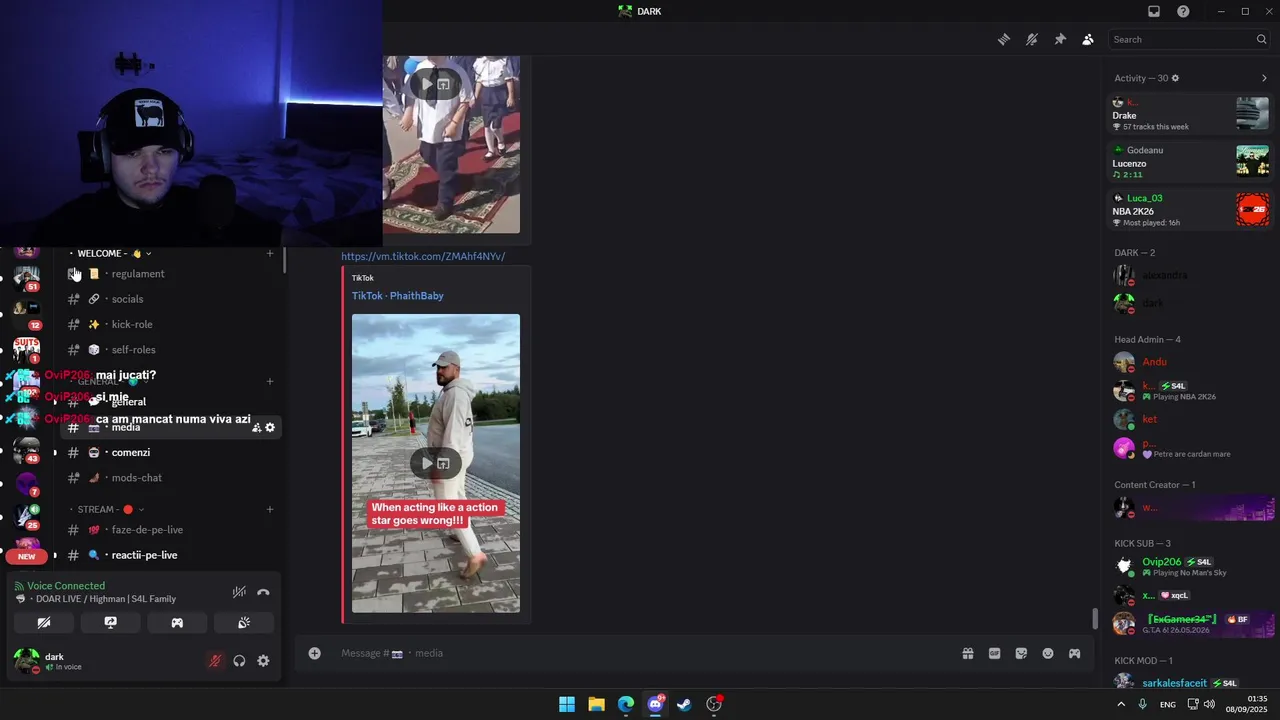1280x720 pixels.
Task: Create channel in WELCOME category
Action: click(x=270, y=253)
